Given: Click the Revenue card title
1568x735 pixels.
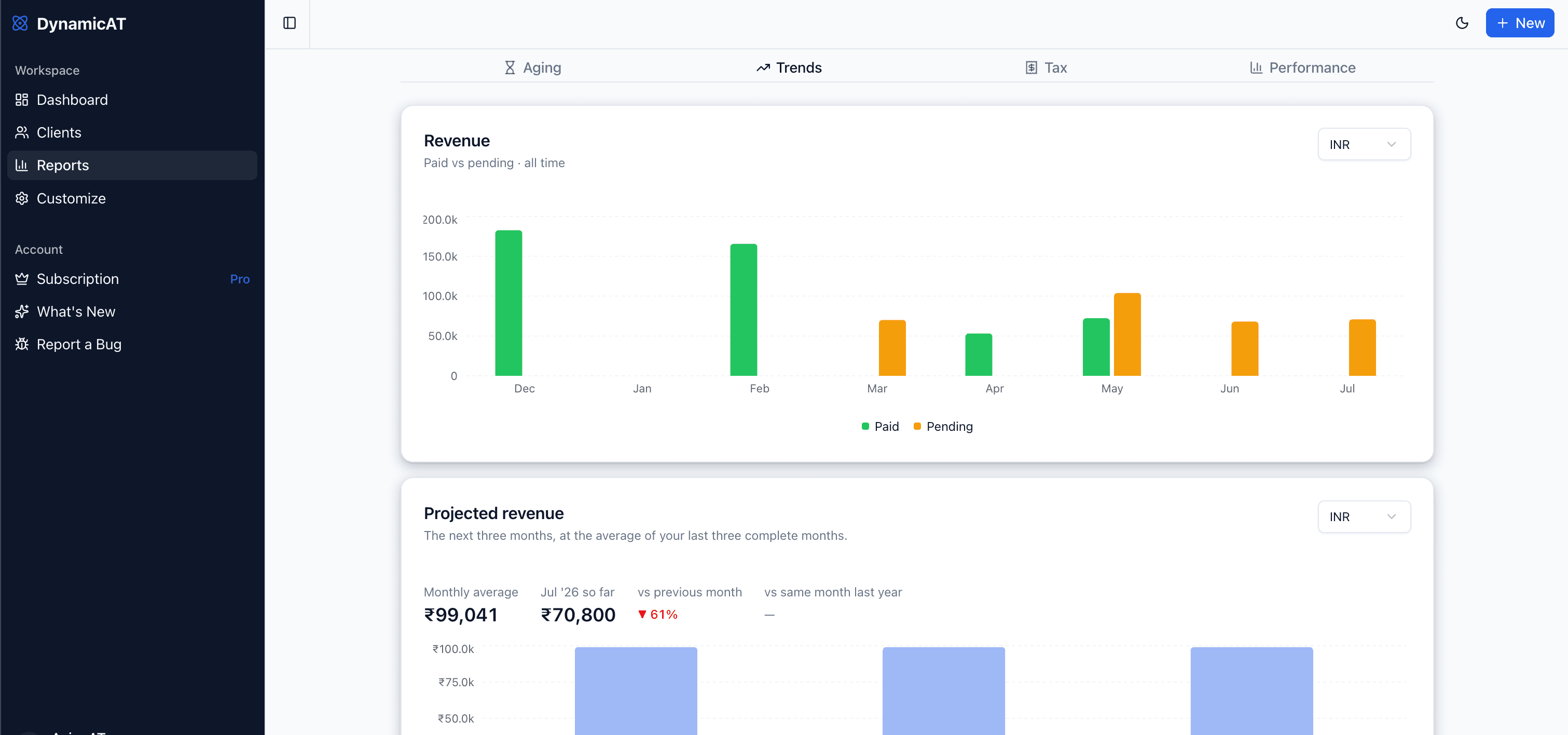Looking at the screenshot, I should (x=457, y=141).
